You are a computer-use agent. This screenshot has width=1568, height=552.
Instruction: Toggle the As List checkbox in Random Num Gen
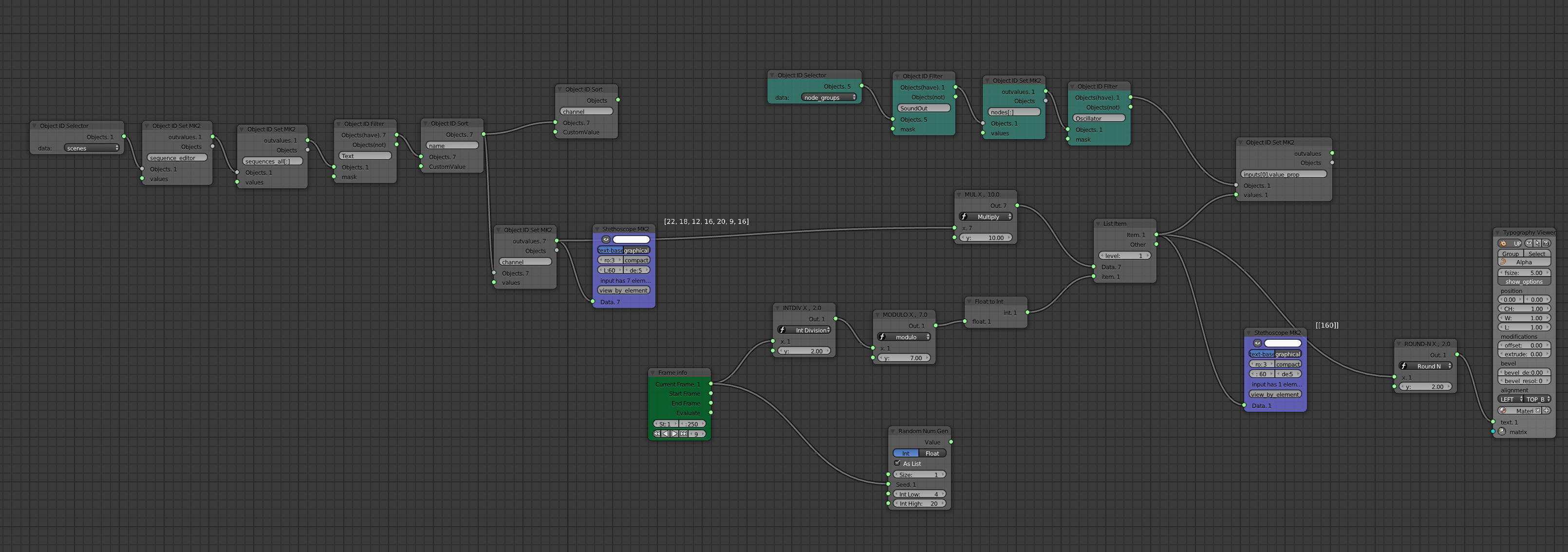coord(897,463)
